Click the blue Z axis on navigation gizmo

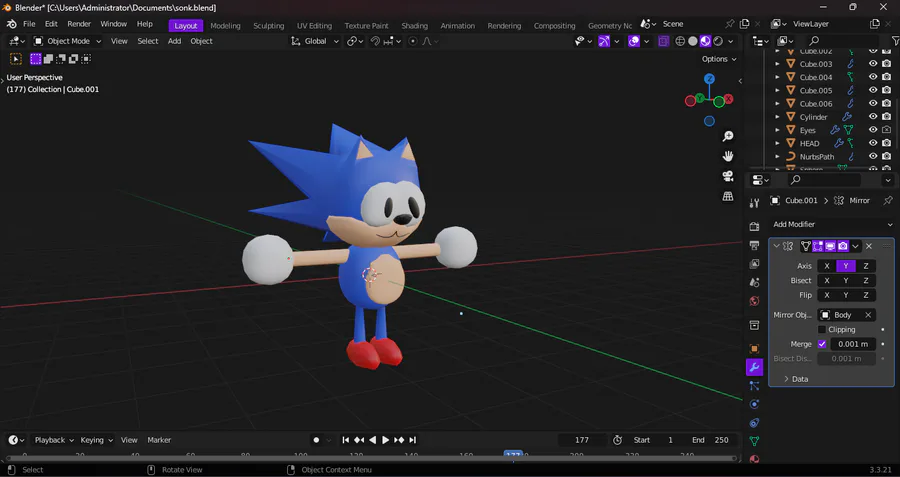[709, 79]
